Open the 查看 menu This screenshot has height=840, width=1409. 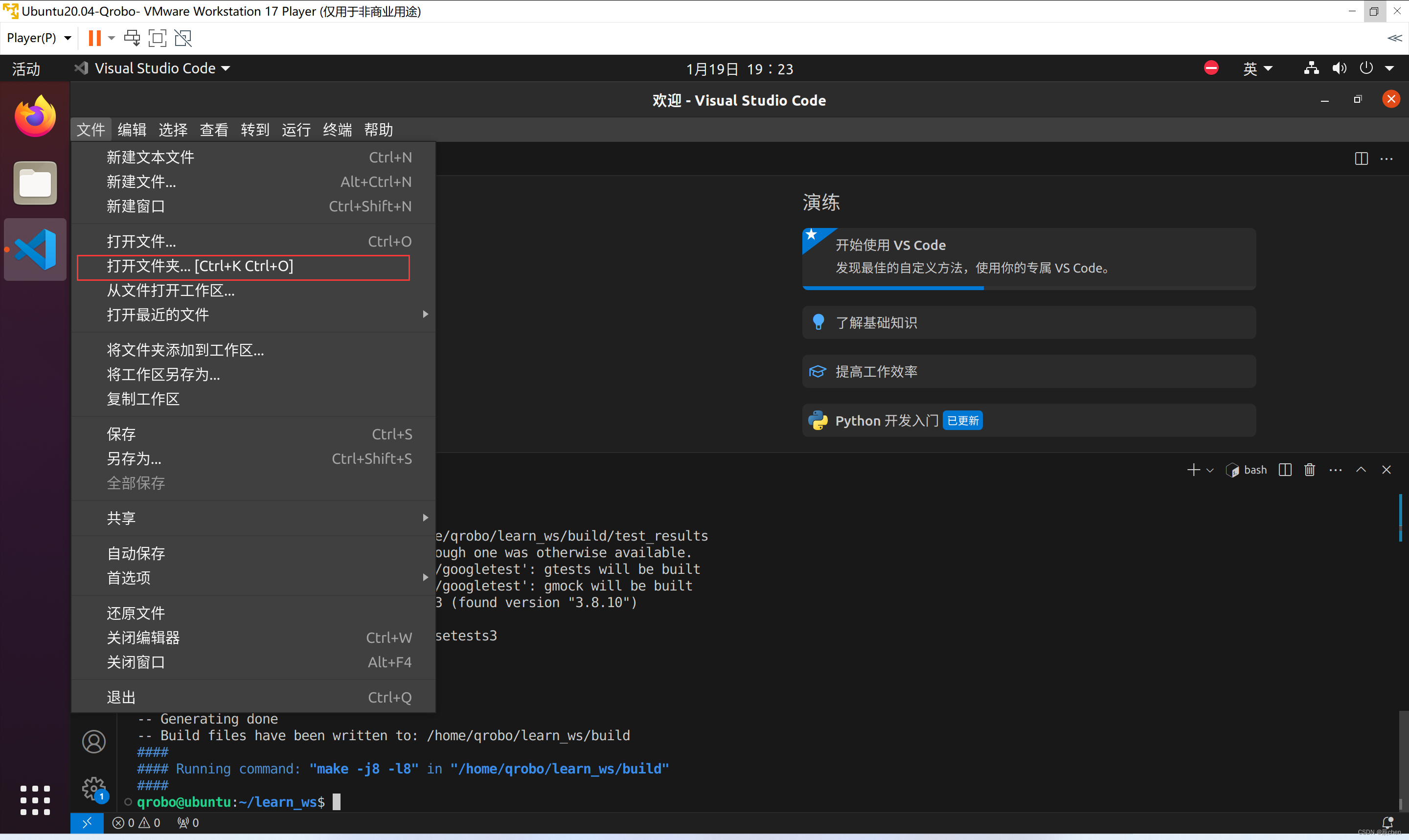pos(214,130)
